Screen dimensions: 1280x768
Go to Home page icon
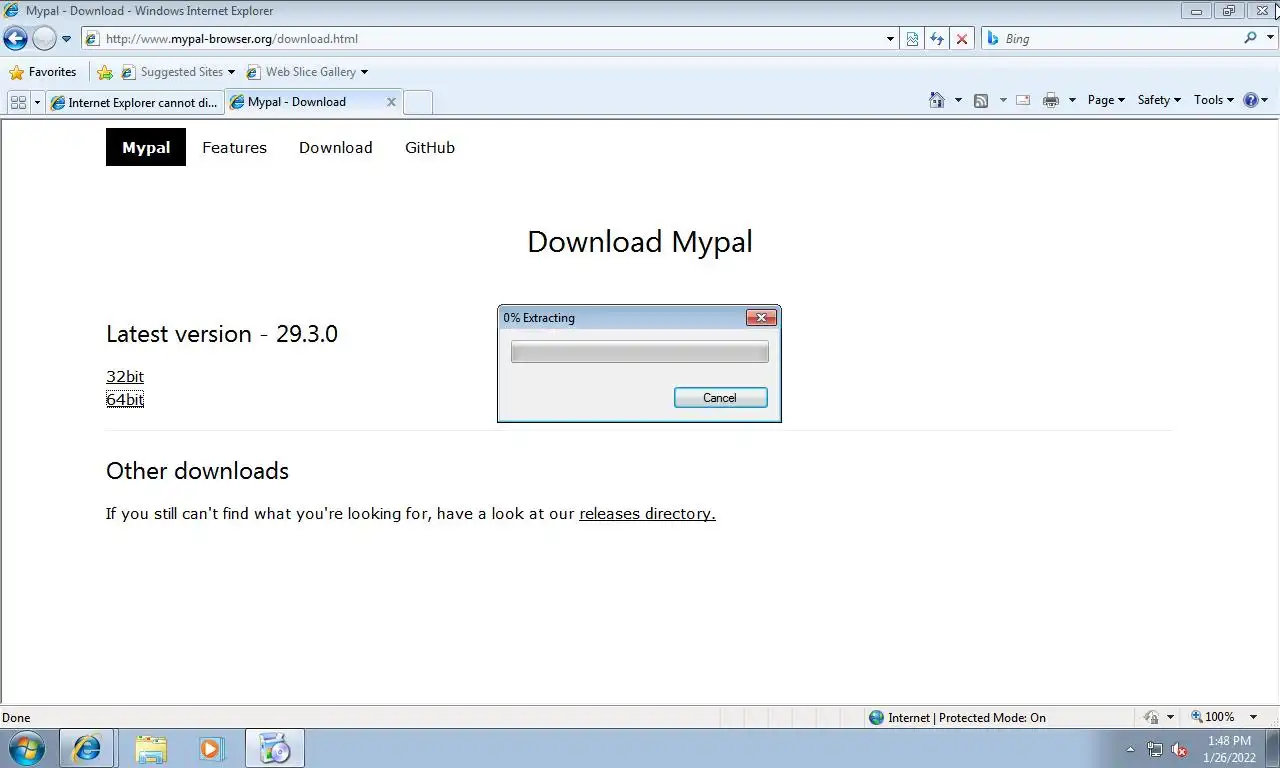point(937,100)
